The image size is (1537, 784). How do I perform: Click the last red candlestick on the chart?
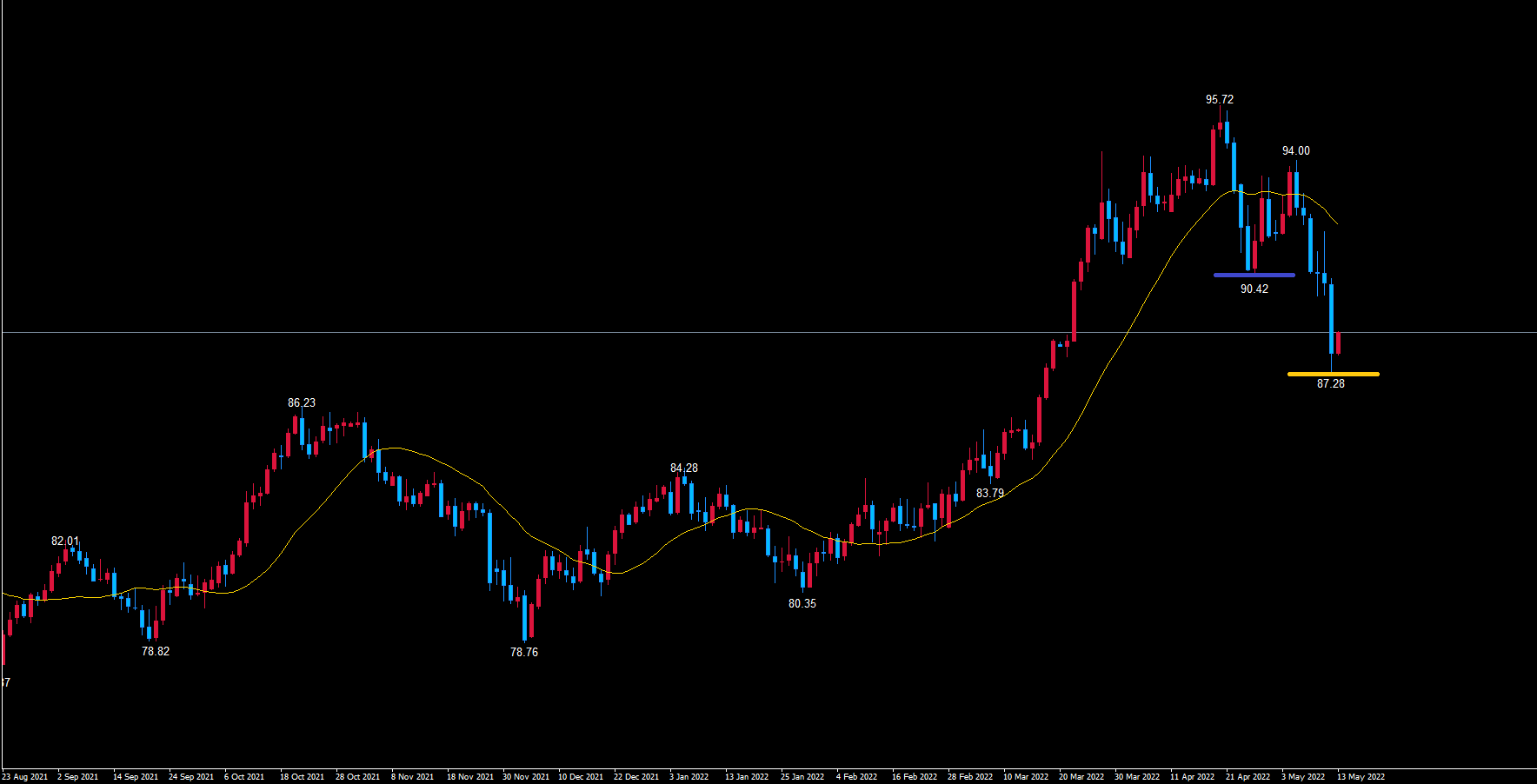[1338, 342]
